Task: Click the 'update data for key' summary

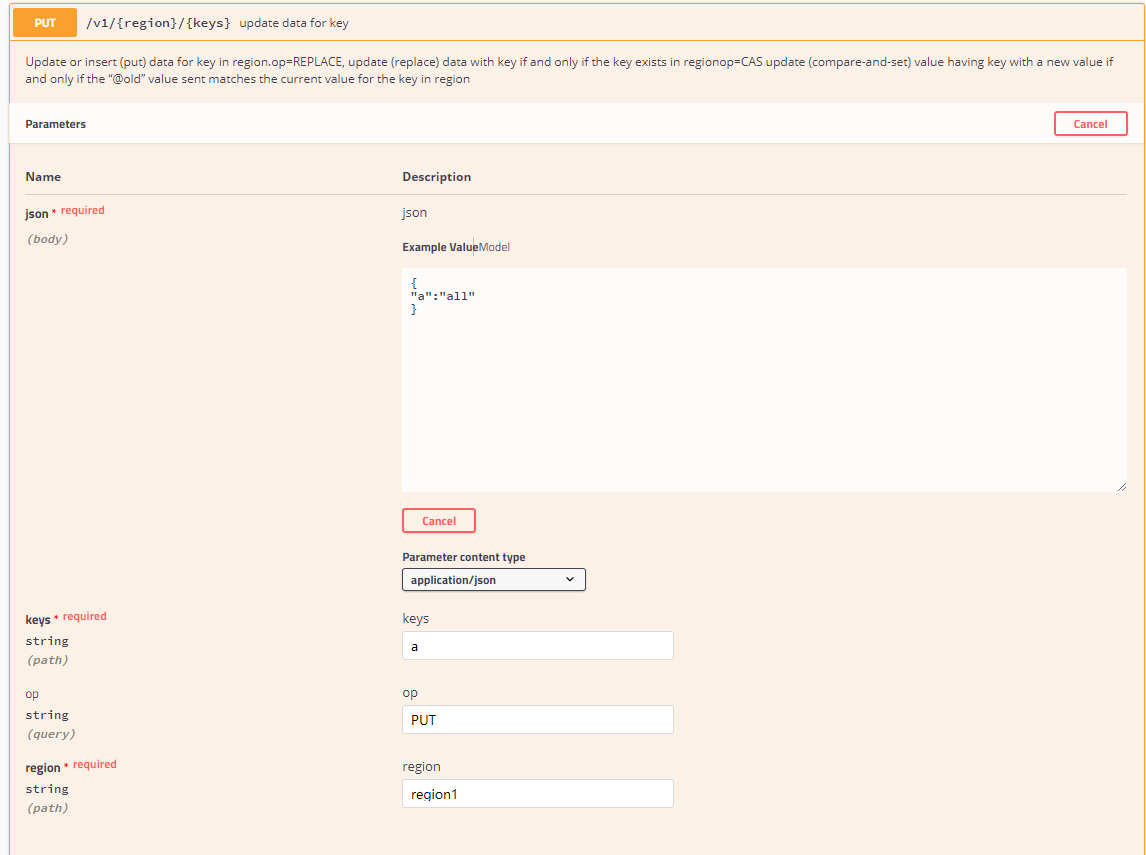Action: pyautogui.click(x=294, y=22)
